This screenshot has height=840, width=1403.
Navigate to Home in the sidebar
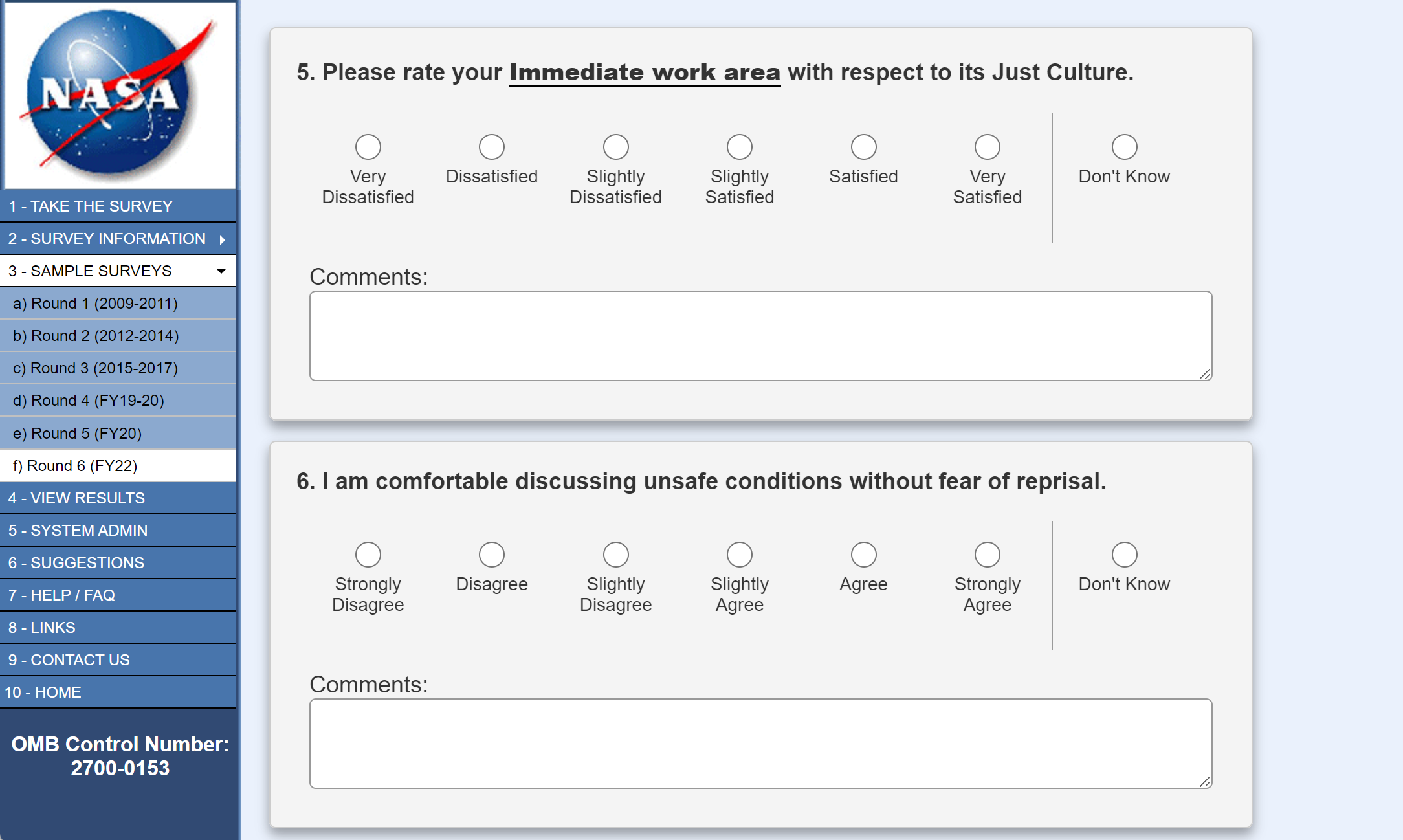point(43,692)
